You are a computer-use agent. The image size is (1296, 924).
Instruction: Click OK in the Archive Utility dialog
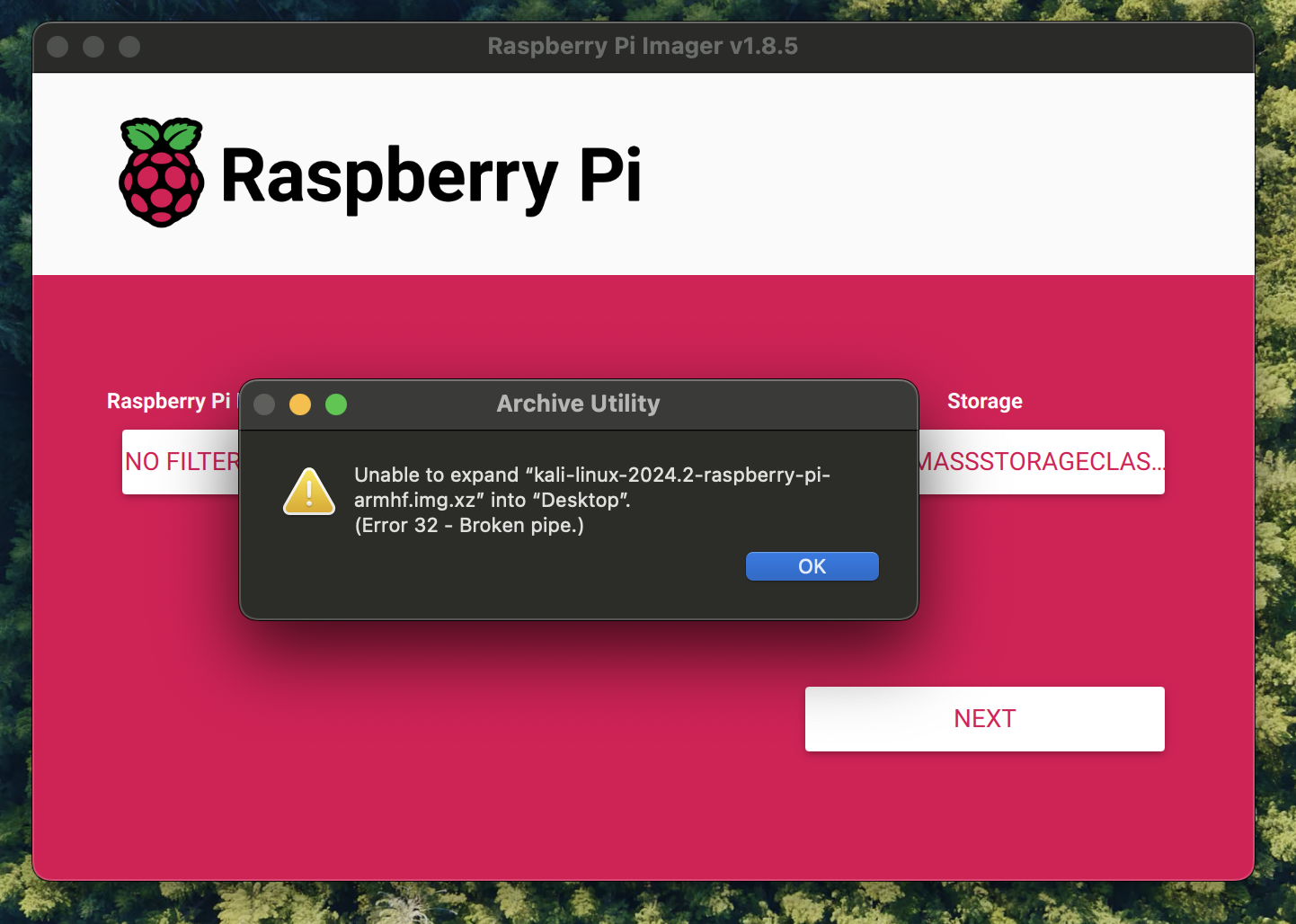(x=812, y=566)
